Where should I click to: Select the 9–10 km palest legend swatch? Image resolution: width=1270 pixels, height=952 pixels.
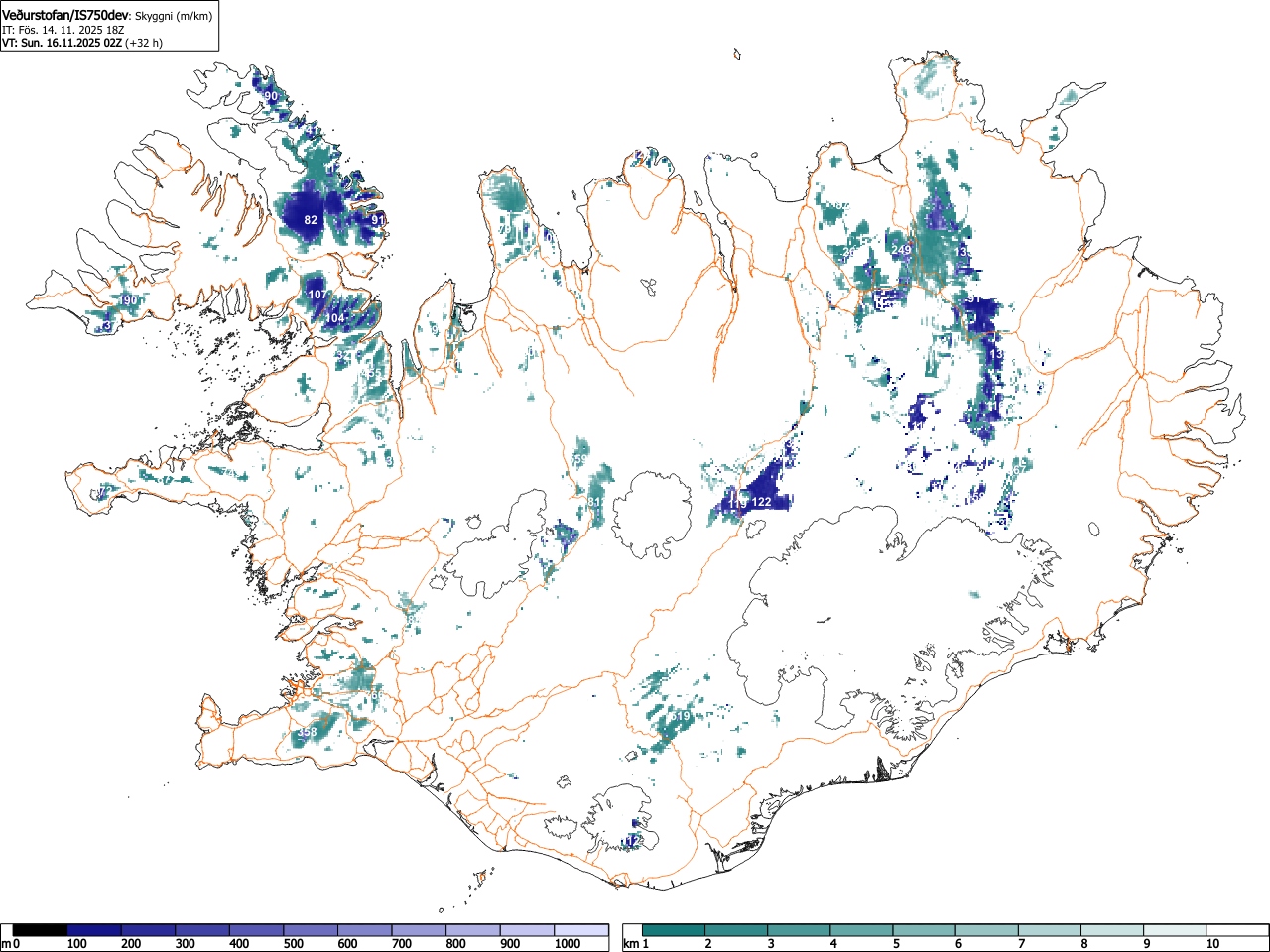click(x=1174, y=930)
